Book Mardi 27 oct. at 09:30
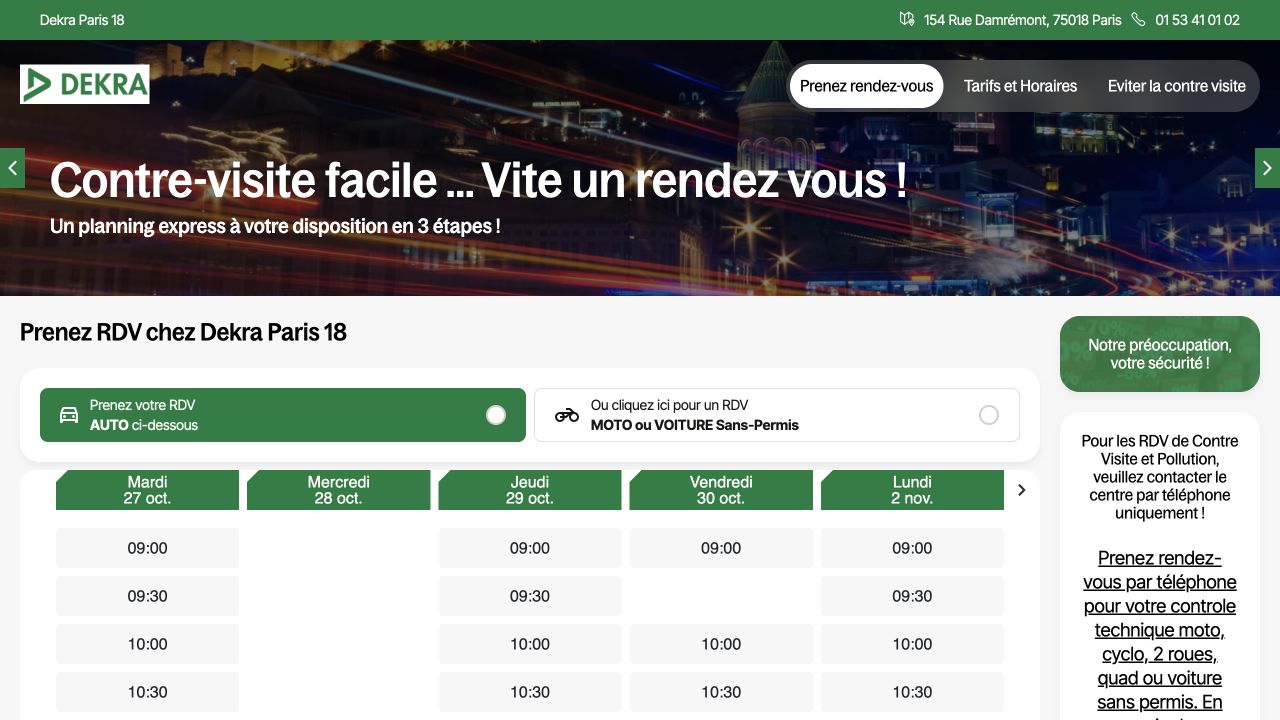 (147, 596)
